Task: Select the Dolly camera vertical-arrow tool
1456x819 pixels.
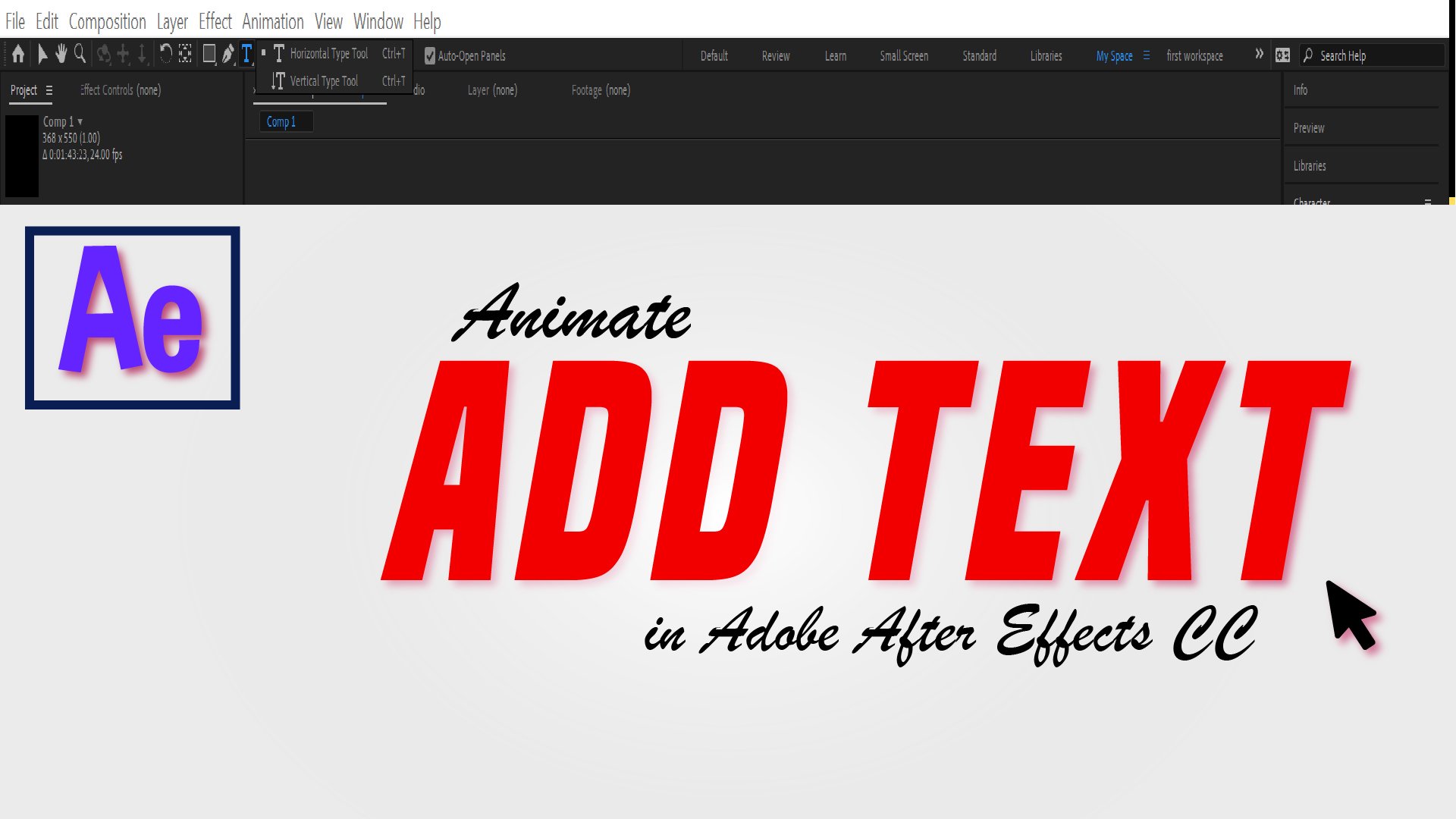Action: point(142,54)
